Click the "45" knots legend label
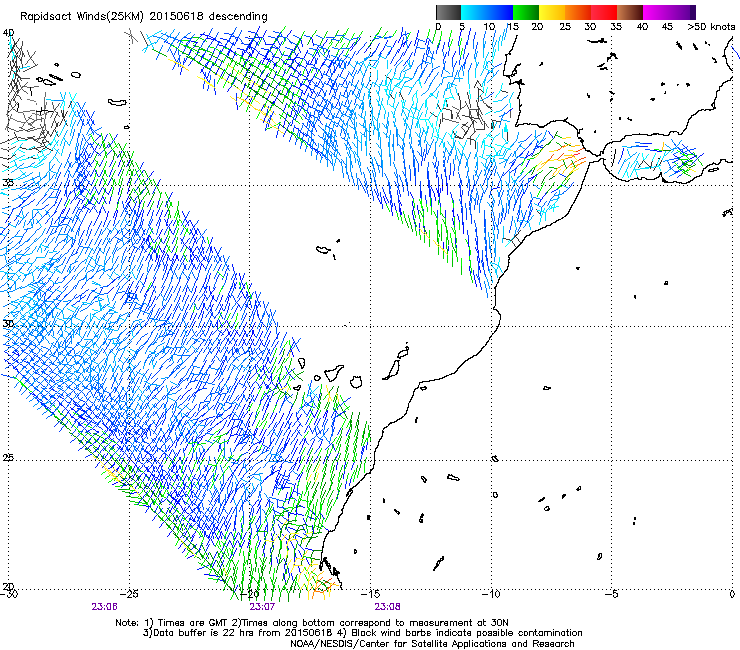This screenshot has width=740, height=650. coord(666,27)
